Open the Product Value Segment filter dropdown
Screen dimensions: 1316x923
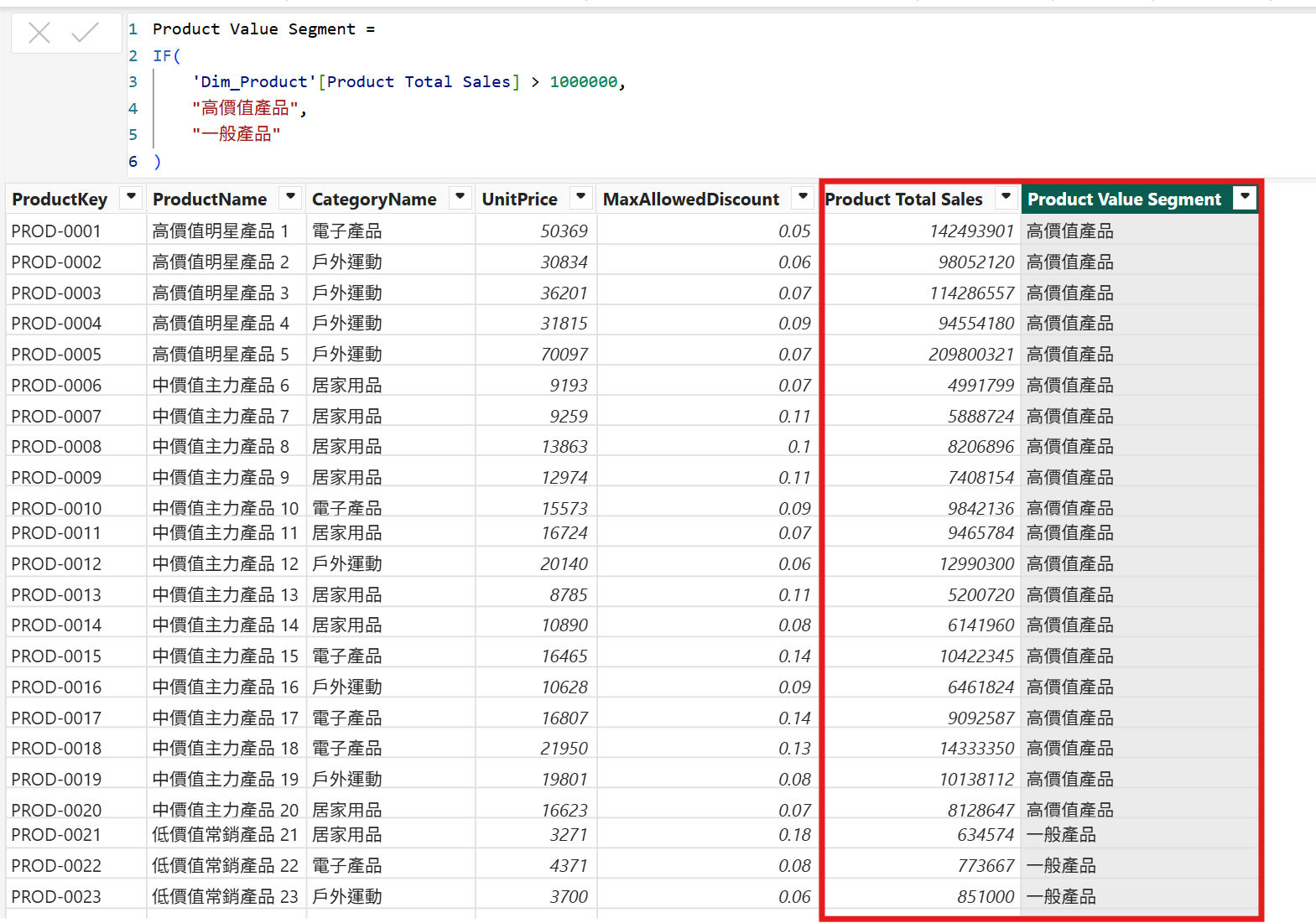1246,198
